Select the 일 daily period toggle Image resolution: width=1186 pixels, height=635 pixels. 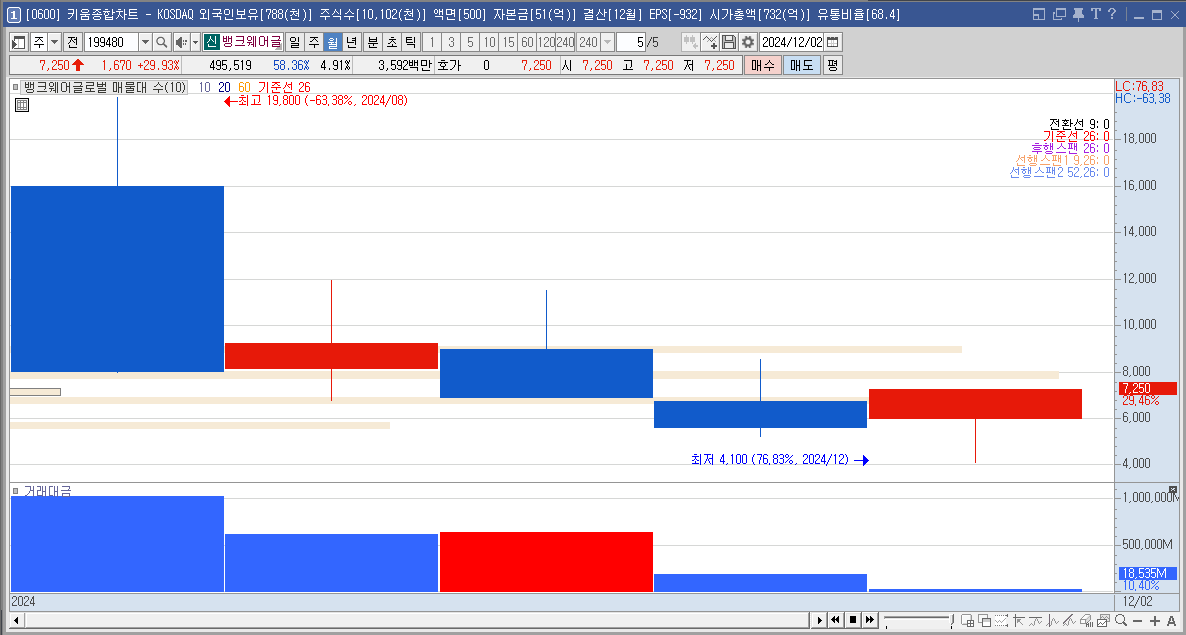click(x=294, y=42)
